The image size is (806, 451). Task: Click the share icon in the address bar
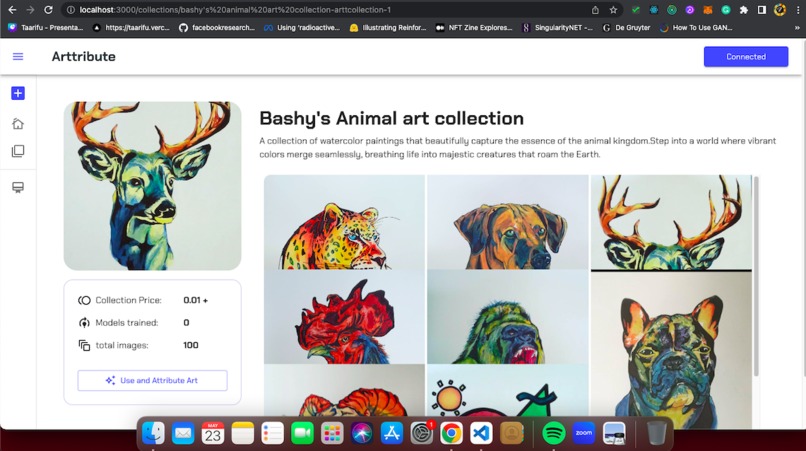(x=595, y=10)
